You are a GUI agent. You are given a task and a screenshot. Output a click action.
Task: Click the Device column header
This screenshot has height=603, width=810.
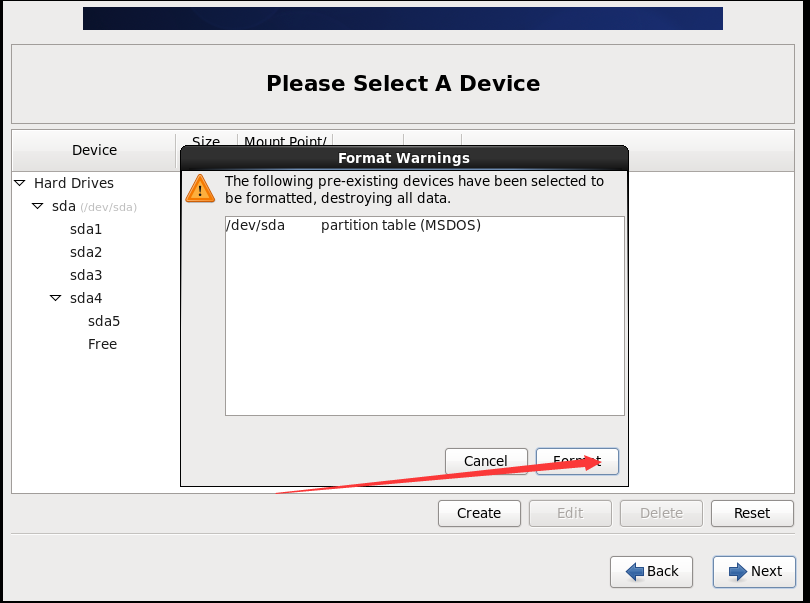[x=94, y=150]
